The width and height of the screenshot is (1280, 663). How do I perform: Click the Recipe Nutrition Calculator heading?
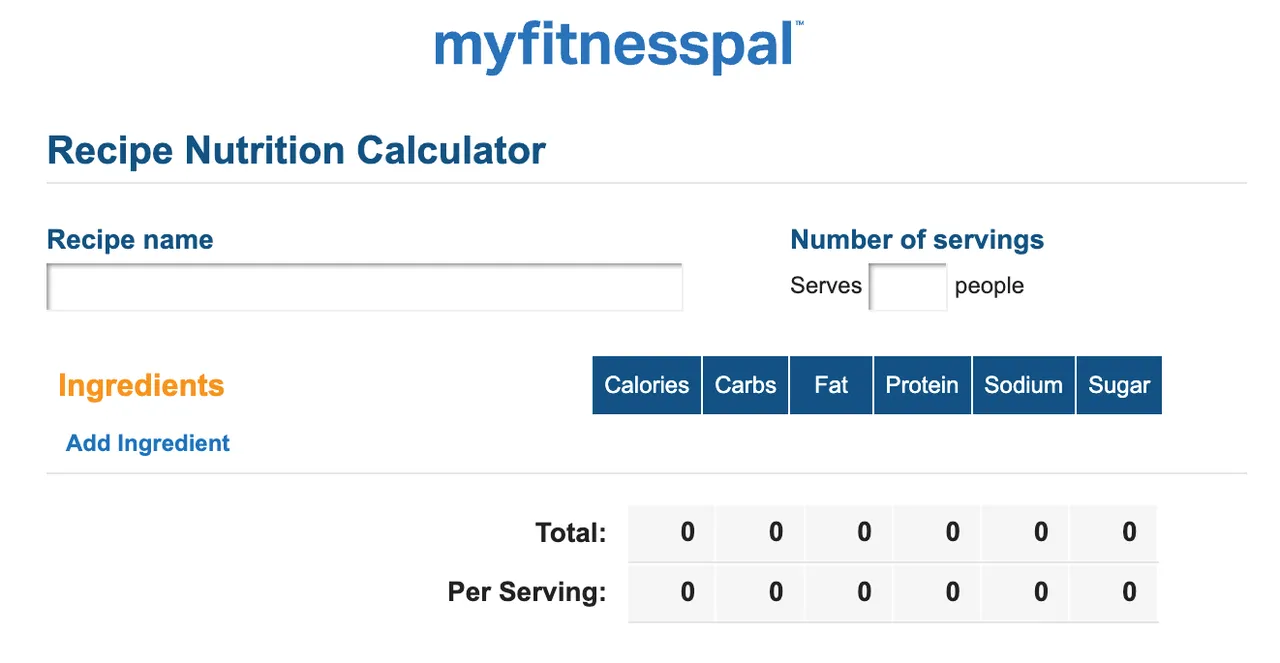(296, 151)
